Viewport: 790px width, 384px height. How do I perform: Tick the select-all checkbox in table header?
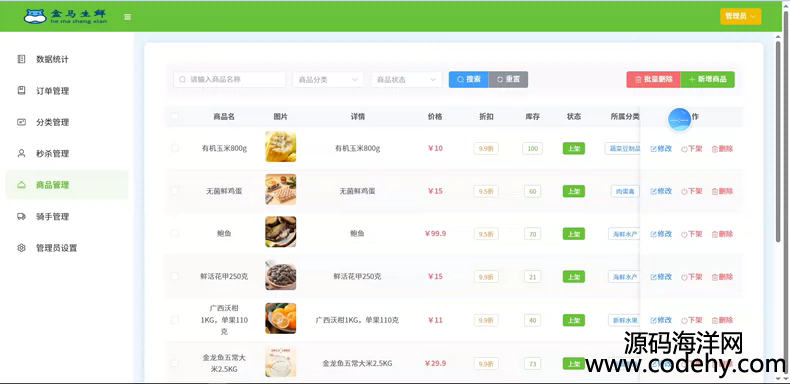coord(174,116)
